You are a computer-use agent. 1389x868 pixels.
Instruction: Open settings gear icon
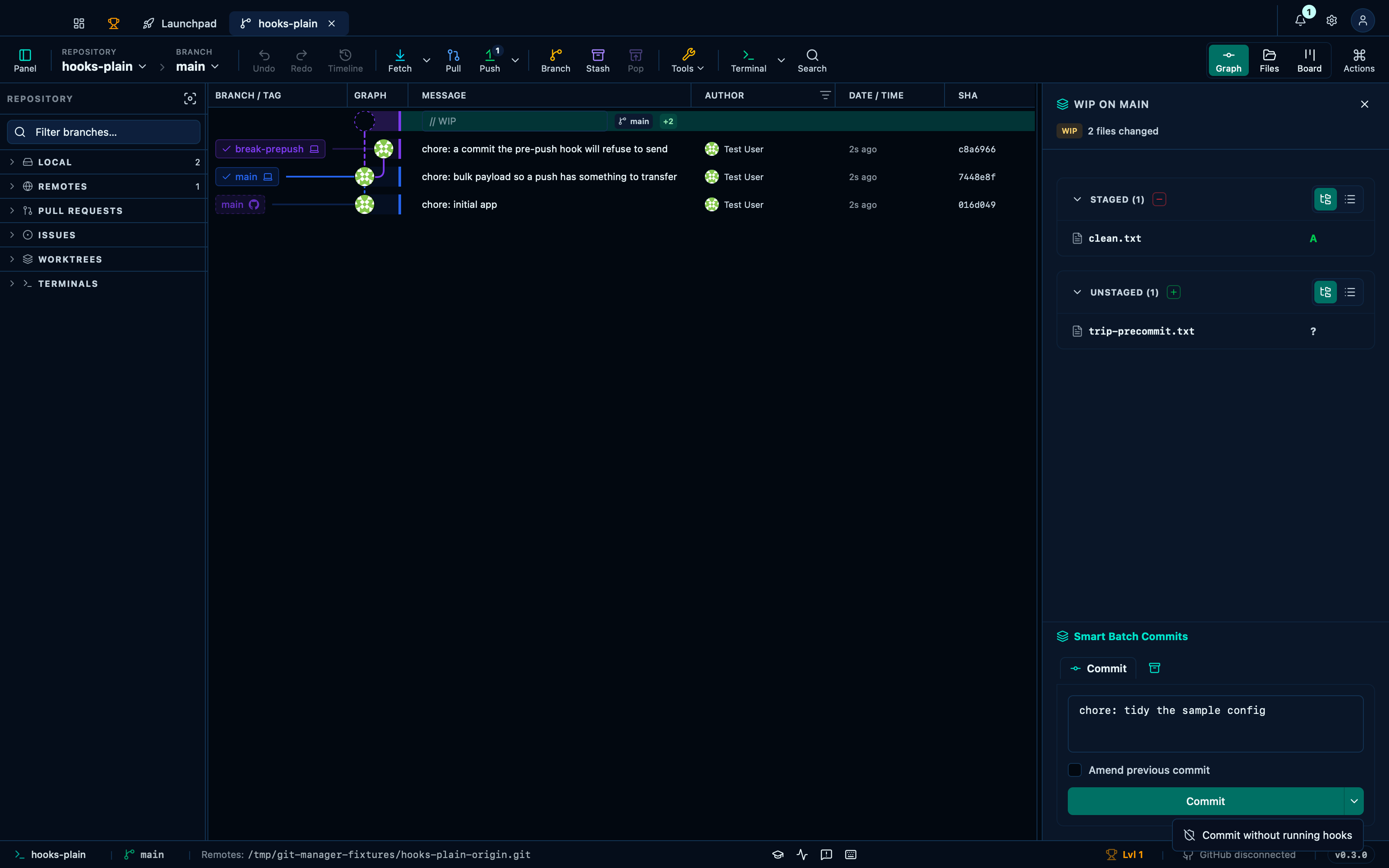1332,21
